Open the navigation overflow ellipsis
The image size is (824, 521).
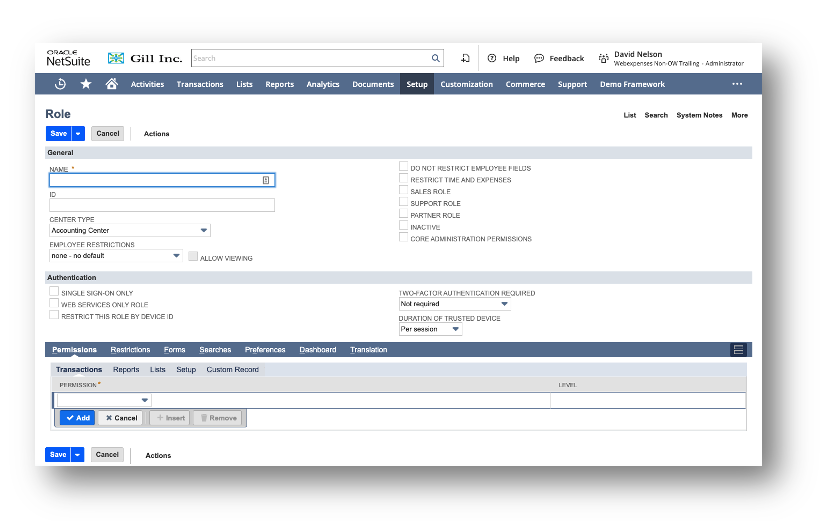coord(737,84)
